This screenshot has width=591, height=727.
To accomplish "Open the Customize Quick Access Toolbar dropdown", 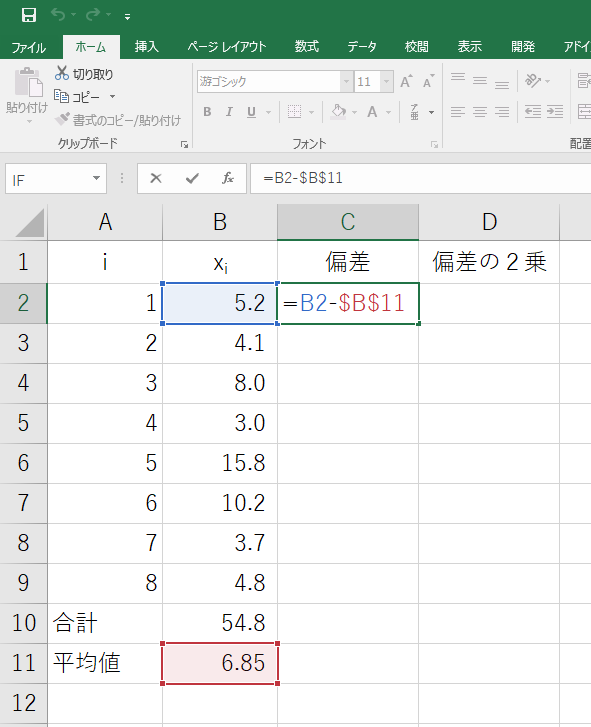I will pyautogui.click(x=127, y=17).
